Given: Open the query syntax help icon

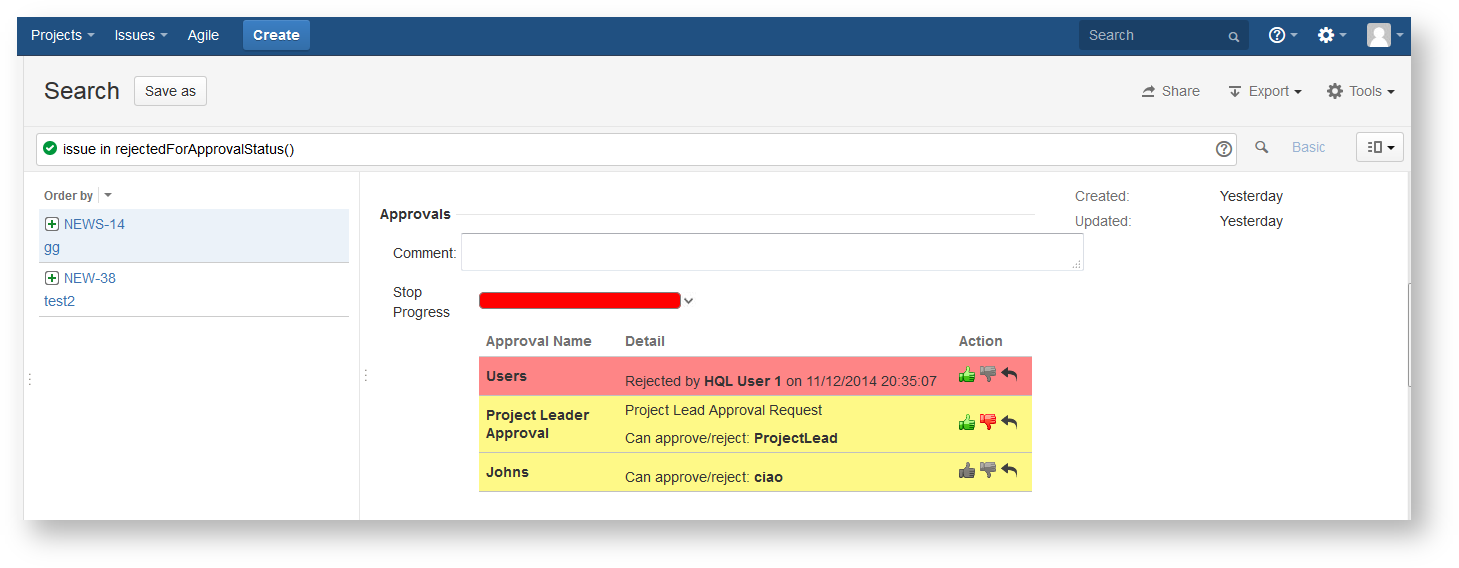Looking at the screenshot, I should (x=1223, y=149).
